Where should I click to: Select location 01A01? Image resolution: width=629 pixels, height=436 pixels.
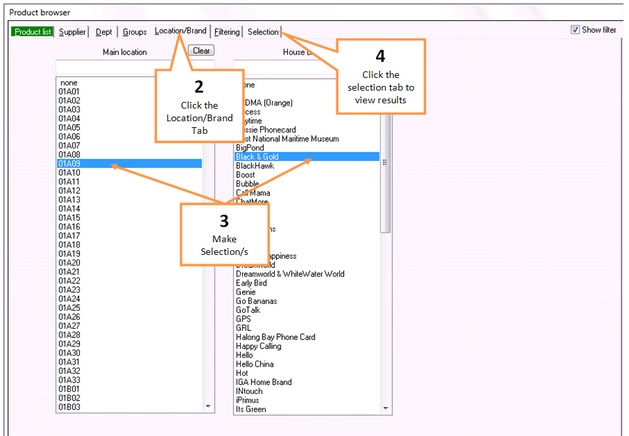point(129,91)
